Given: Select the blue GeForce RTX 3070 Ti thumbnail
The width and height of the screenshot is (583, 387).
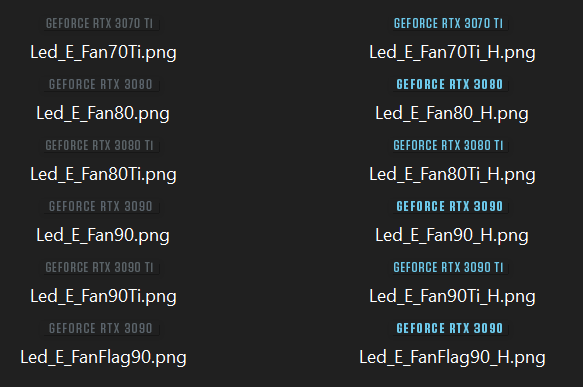Looking at the screenshot, I should (448, 23).
